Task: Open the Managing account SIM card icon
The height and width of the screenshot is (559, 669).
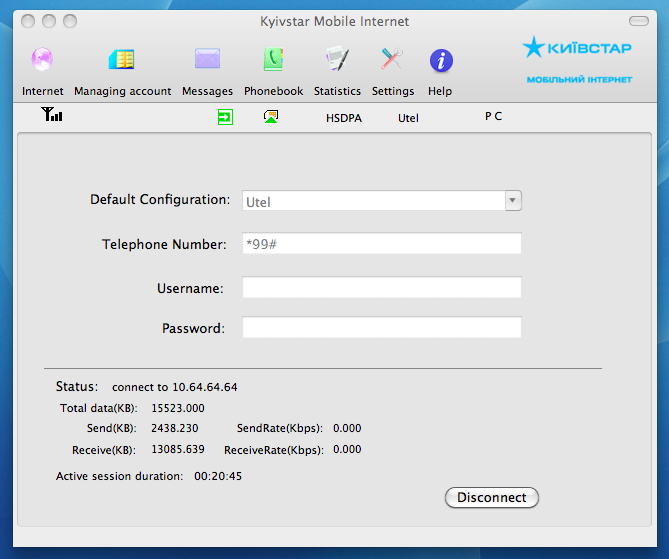Action: (122, 59)
